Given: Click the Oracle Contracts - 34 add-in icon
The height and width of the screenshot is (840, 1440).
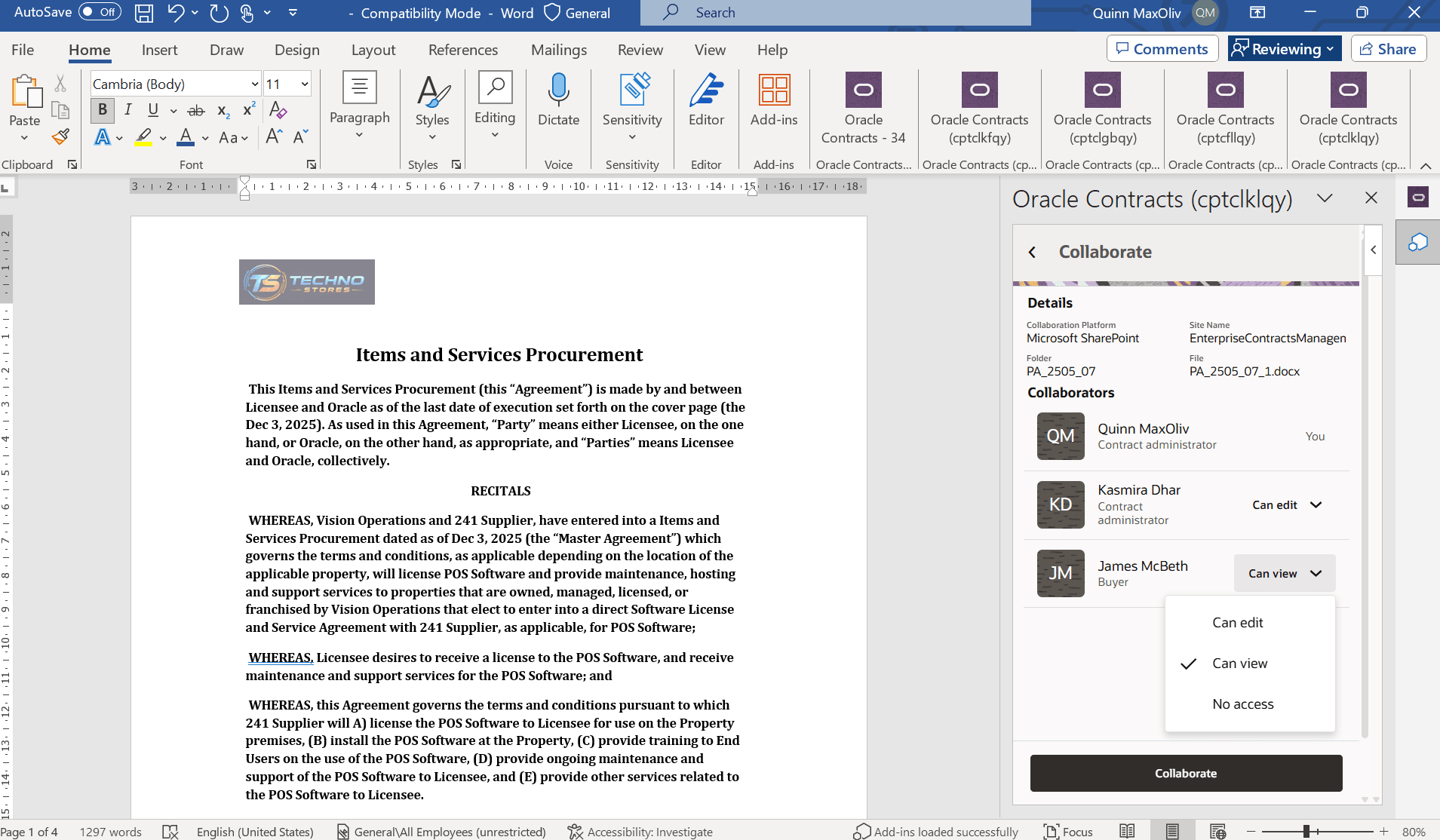Looking at the screenshot, I should pyautogui.click(x=863, y=90).
